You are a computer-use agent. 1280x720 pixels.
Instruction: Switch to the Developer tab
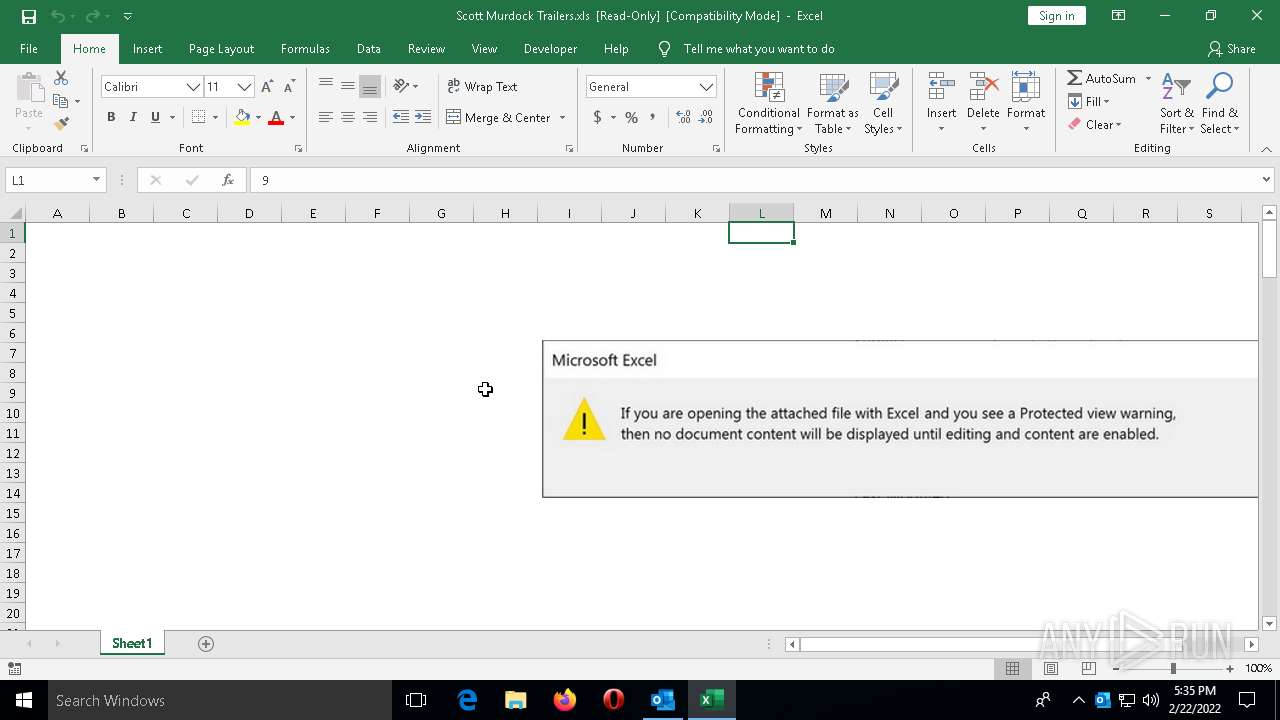click(x=550, y=49)
